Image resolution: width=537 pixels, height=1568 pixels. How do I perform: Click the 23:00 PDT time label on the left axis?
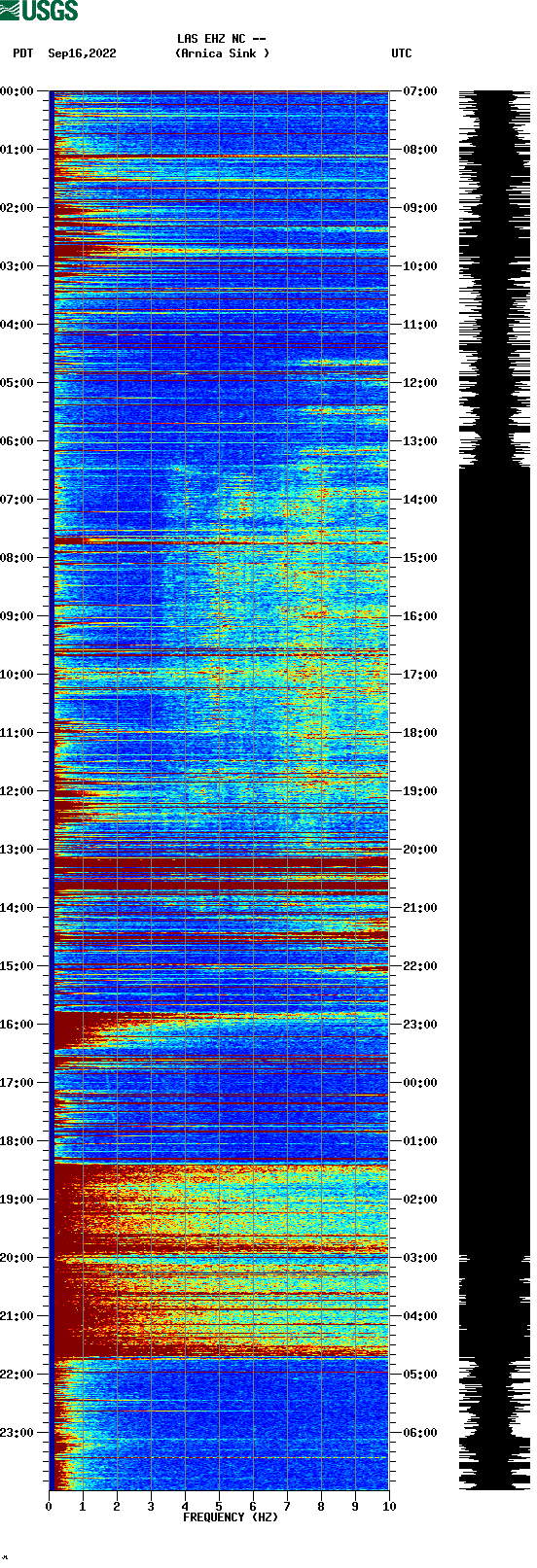17,1433
